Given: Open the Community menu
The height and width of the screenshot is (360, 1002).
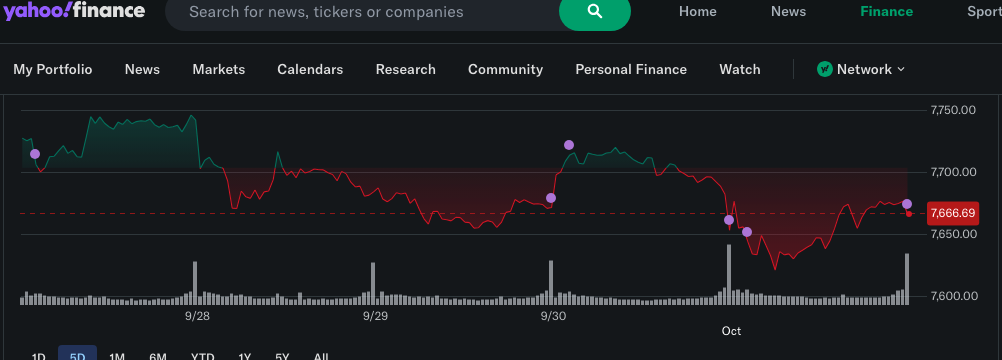Looking at the screenshot, I should coord(505,69).
